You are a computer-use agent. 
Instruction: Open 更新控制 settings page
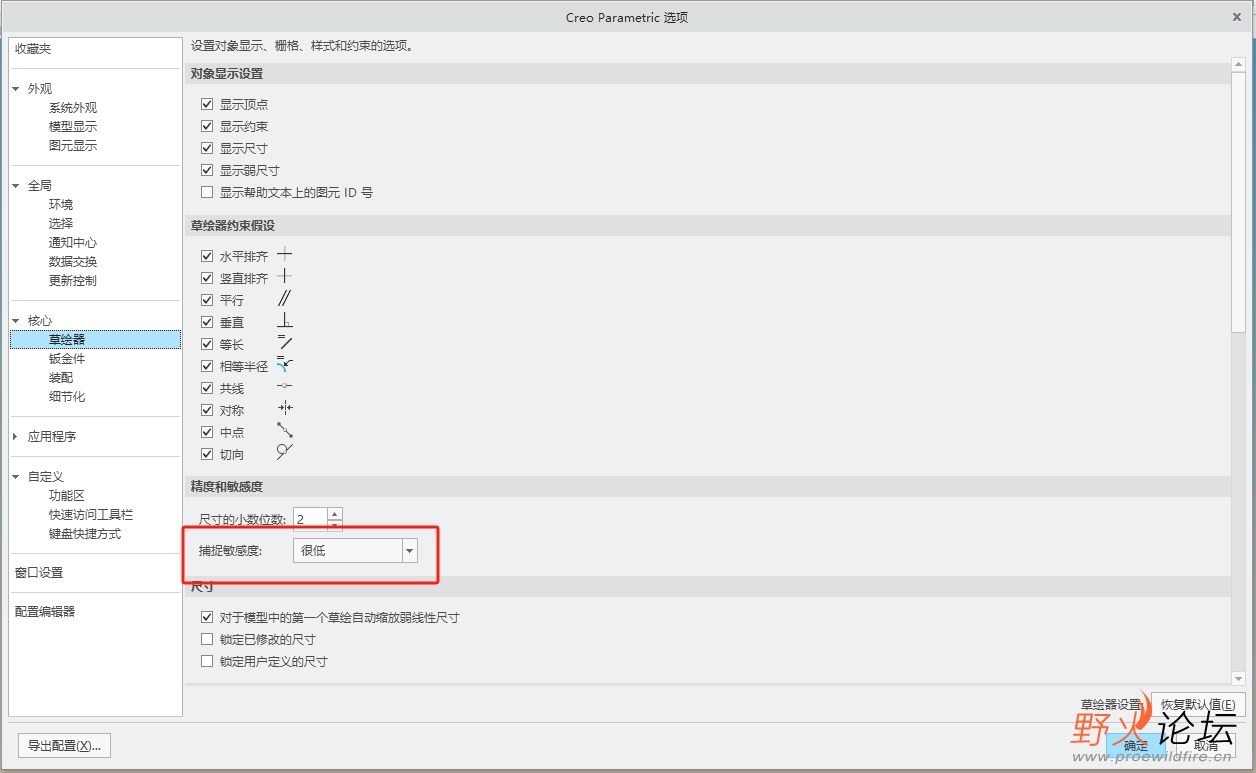[73, 281]
